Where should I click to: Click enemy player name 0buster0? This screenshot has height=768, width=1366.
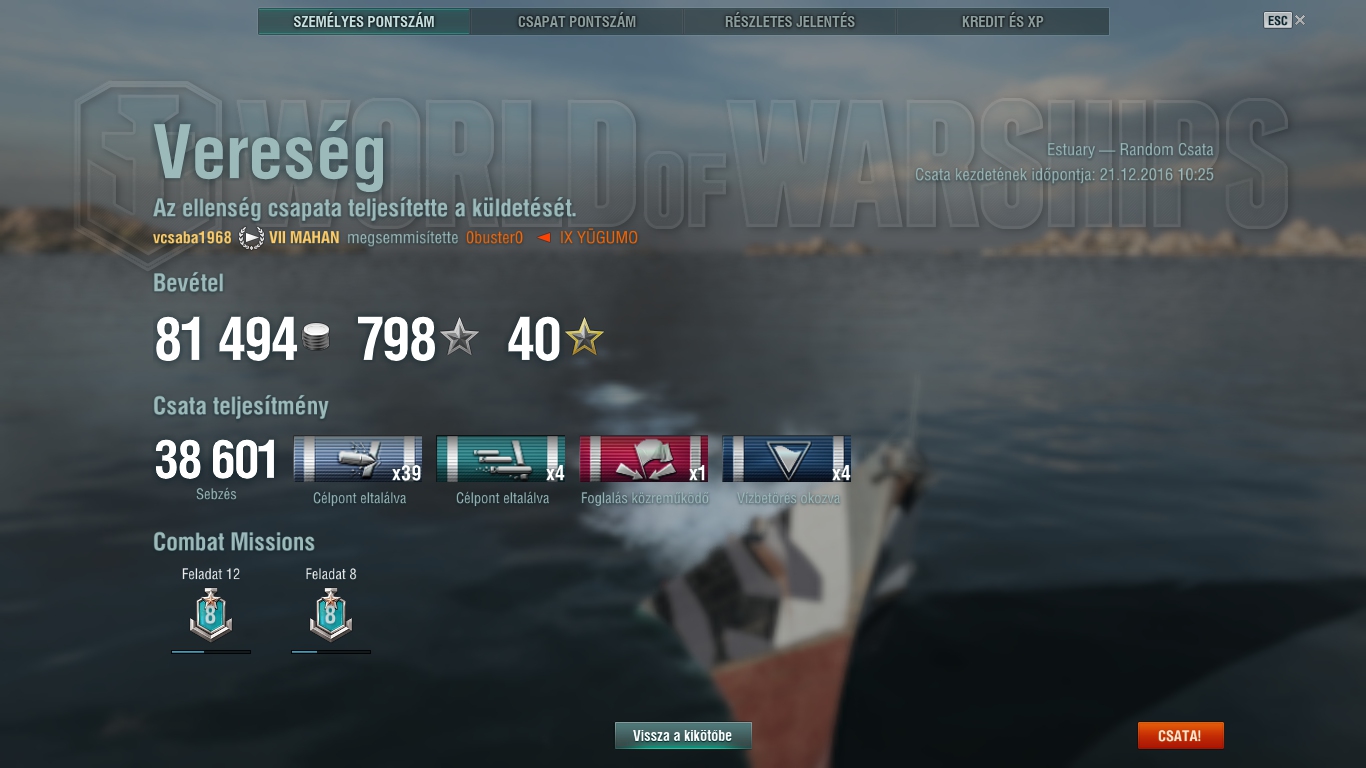(495, 238)
